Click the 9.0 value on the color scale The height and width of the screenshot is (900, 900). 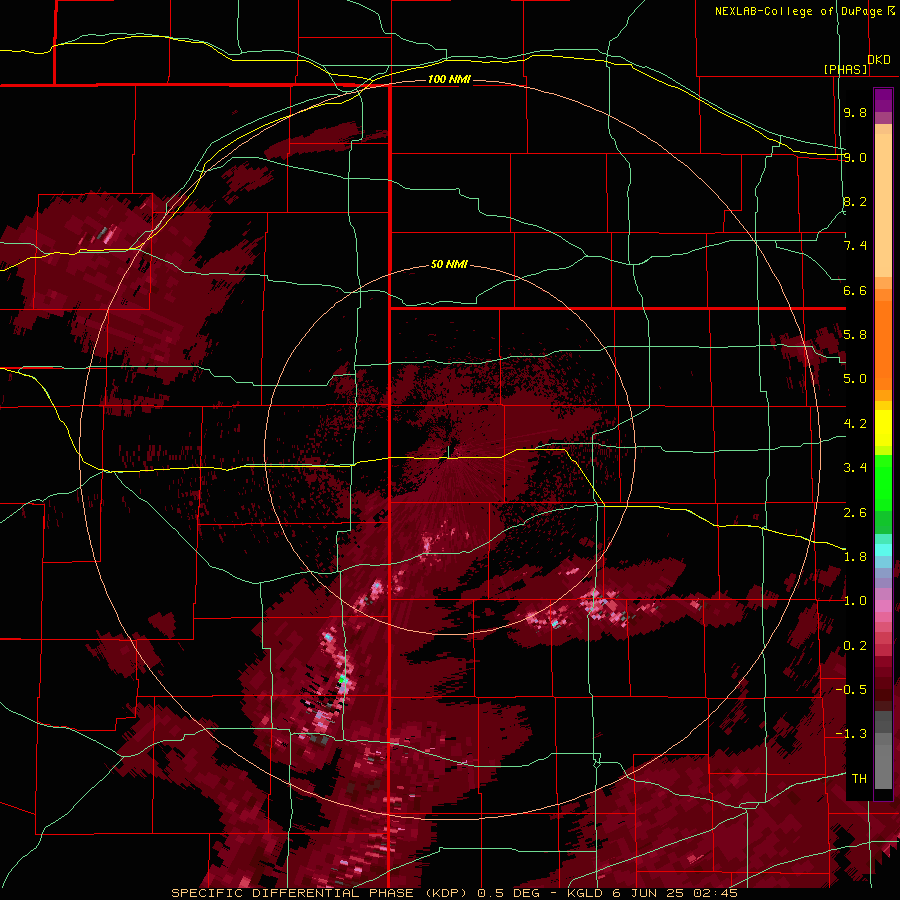tap(855, 157)
